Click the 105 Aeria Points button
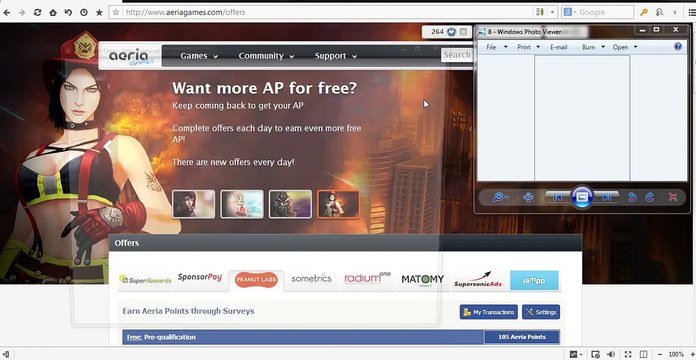Screen dimensions: 696x360 (x=522, y=337)
